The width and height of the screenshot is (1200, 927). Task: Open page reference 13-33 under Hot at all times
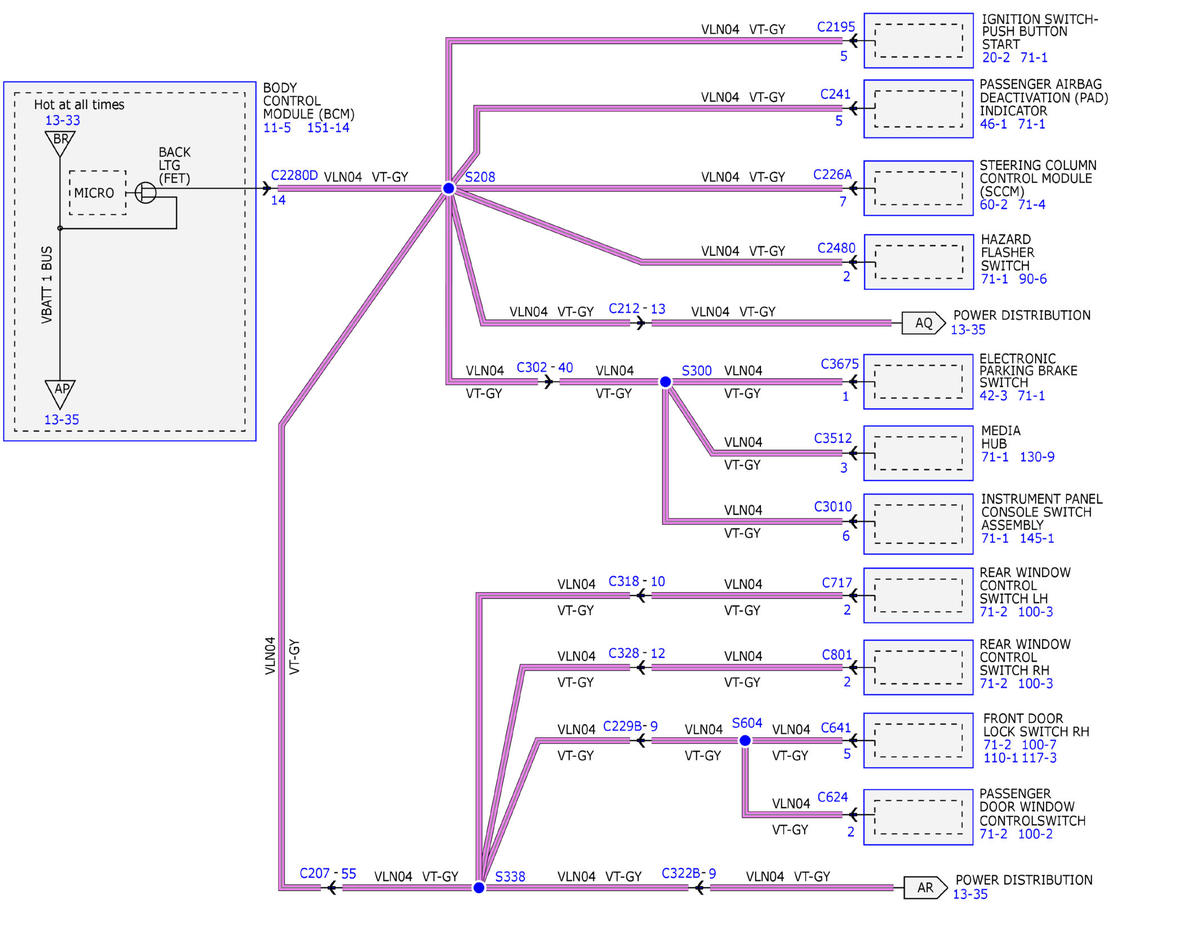point(62,120)
